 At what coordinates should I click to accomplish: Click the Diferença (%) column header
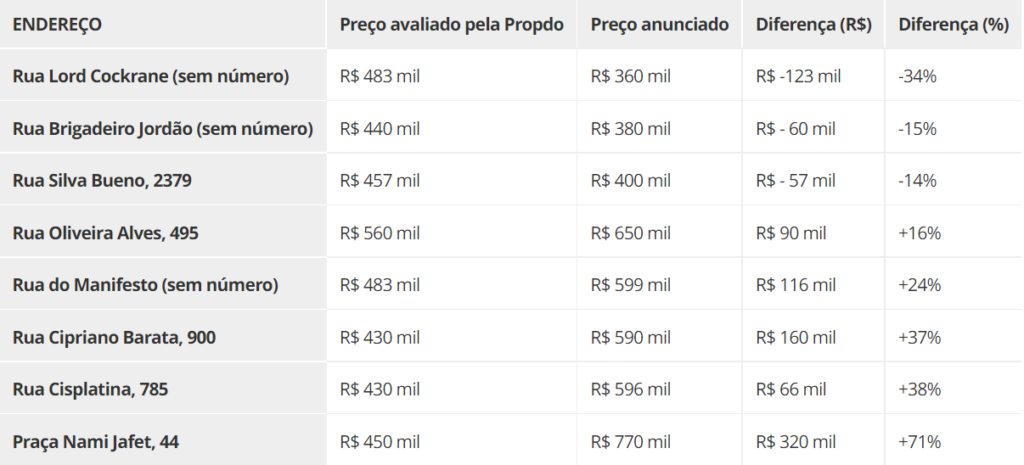pyautogui.click(x=954, y=24)
